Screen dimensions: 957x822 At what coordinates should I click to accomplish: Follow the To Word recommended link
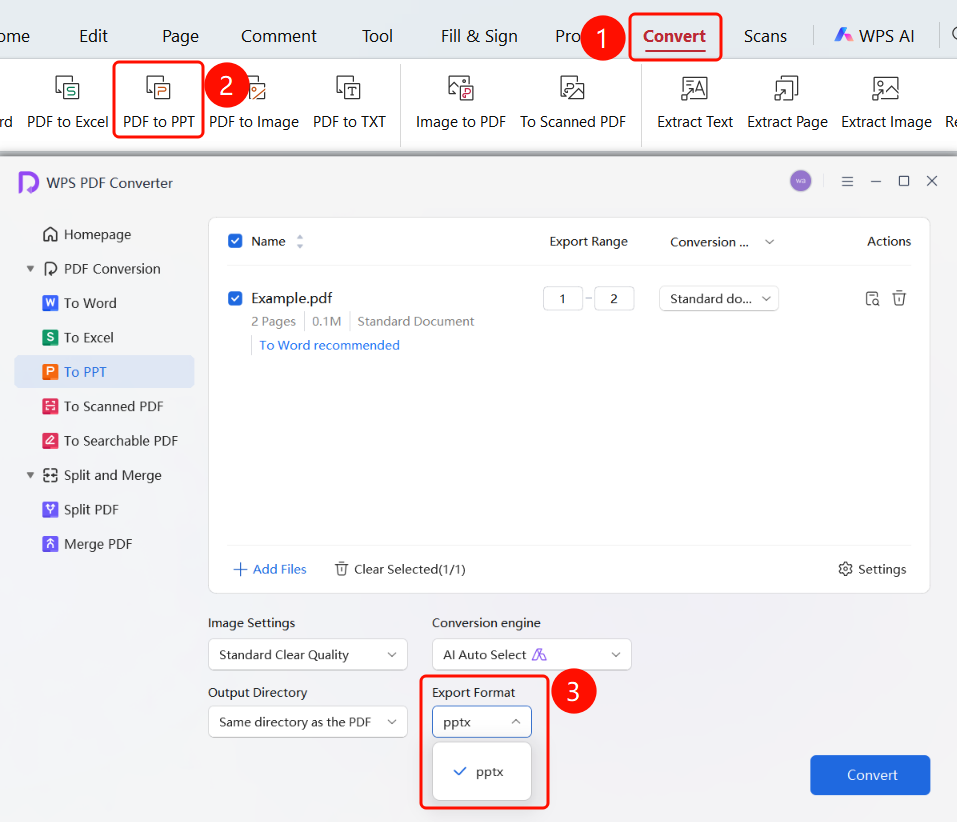(330, 345)
